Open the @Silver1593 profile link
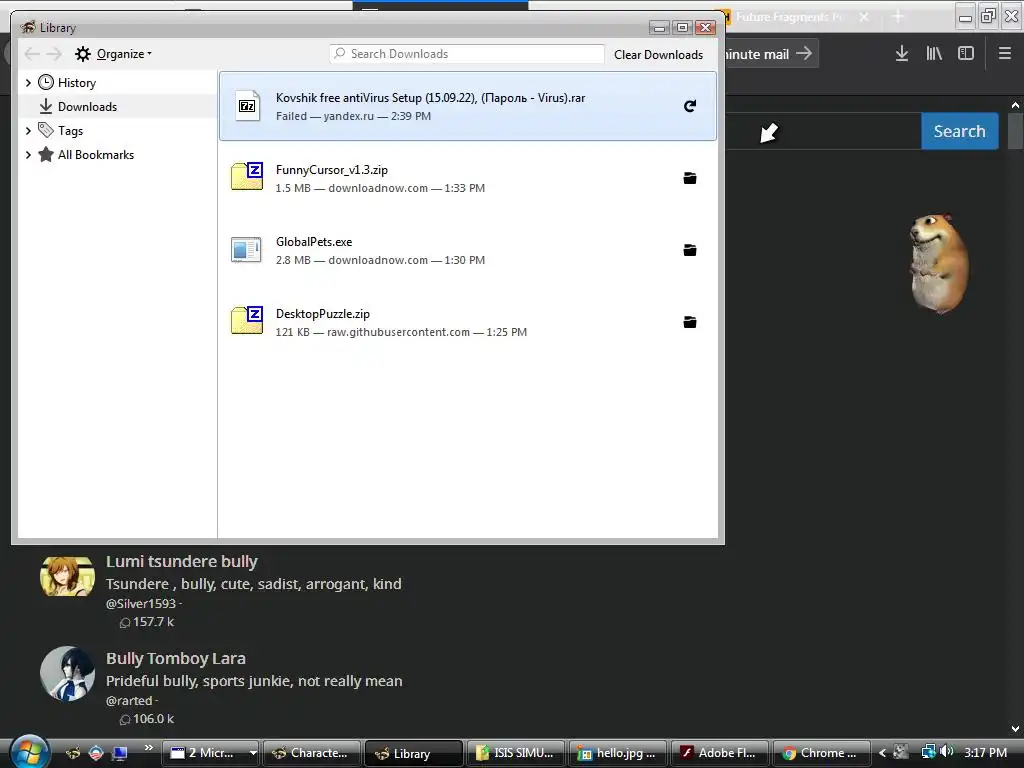This screenshot has width=1024, height=768. [x=141, y=604]
